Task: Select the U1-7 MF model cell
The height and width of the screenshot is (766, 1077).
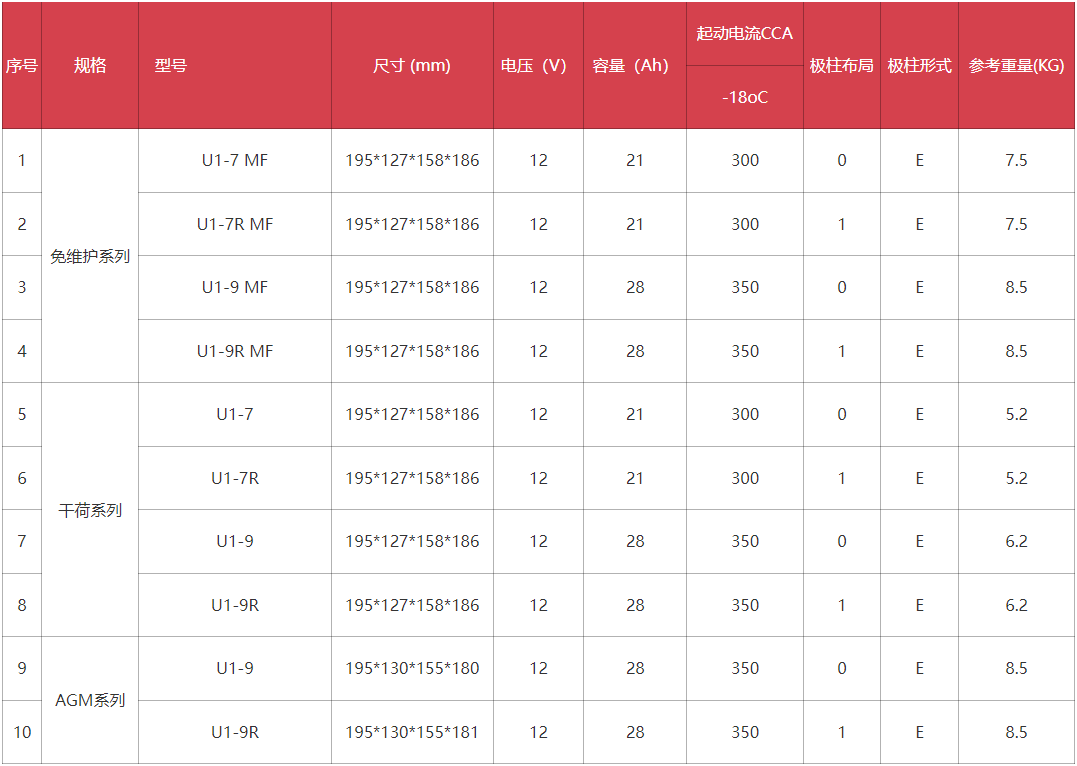Action: pyautogui.click(x=235, y=161)
